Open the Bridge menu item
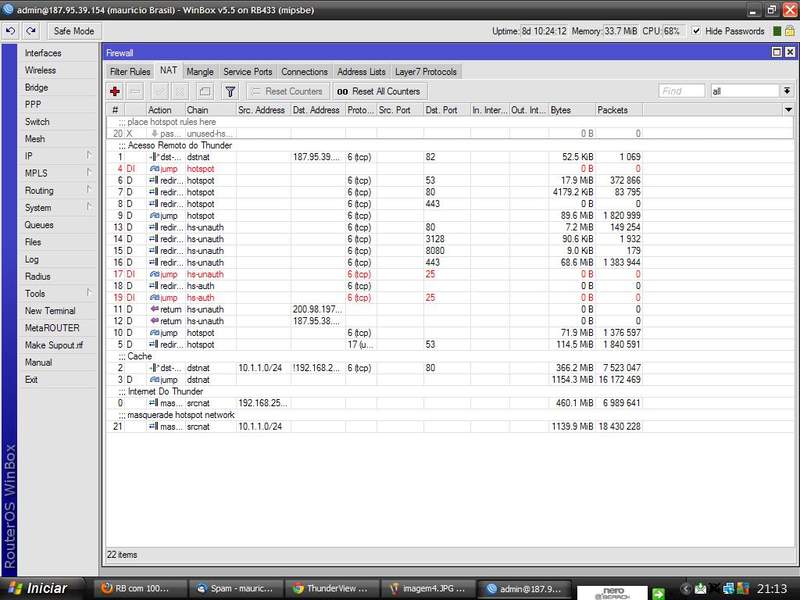 click(36, 87)
